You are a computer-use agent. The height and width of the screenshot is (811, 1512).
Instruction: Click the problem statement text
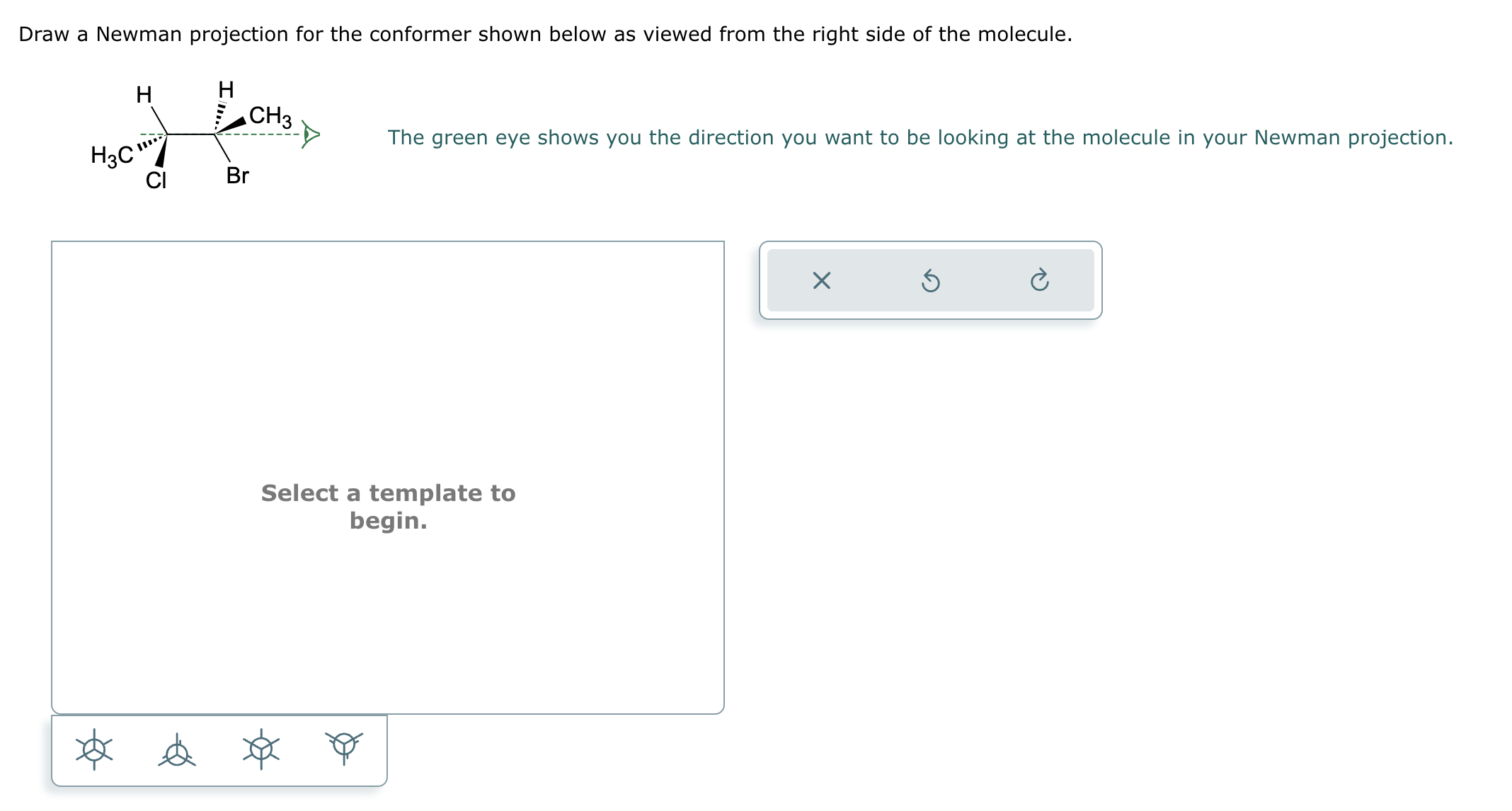(x=545, y=33)
